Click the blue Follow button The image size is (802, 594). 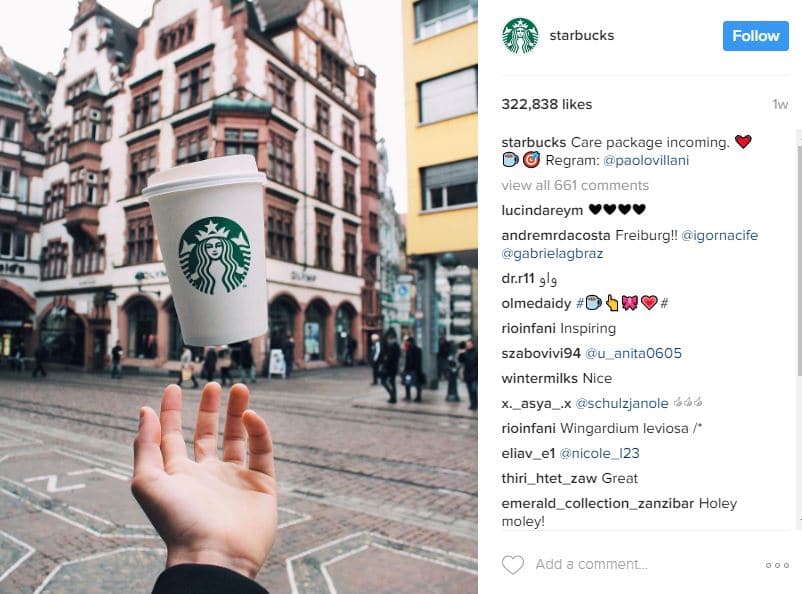point(755,36)
